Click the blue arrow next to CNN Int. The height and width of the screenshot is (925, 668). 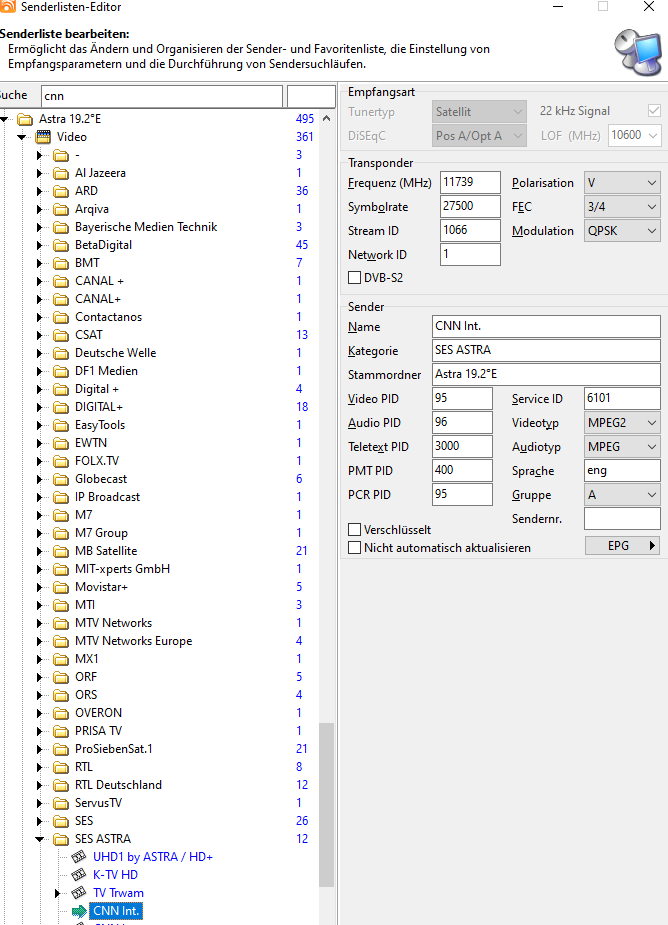pyautogui.click(x=80, y=911)
